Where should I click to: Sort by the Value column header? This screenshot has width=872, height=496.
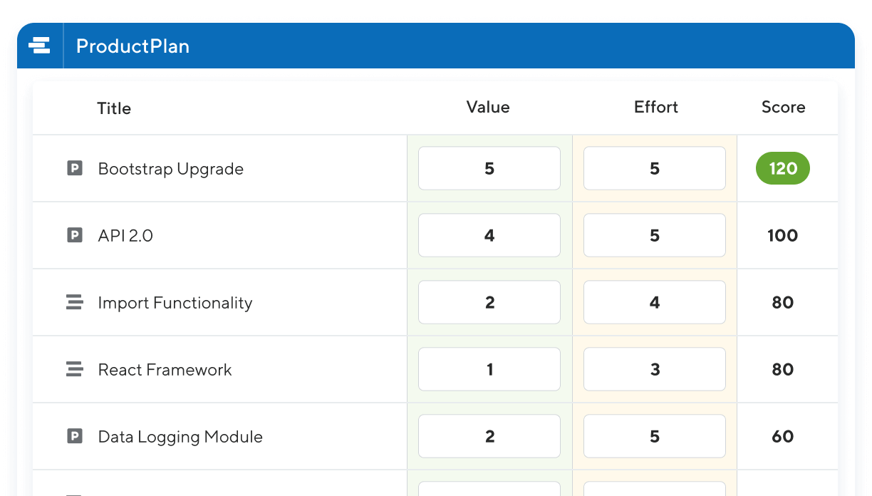coord(488,107)
